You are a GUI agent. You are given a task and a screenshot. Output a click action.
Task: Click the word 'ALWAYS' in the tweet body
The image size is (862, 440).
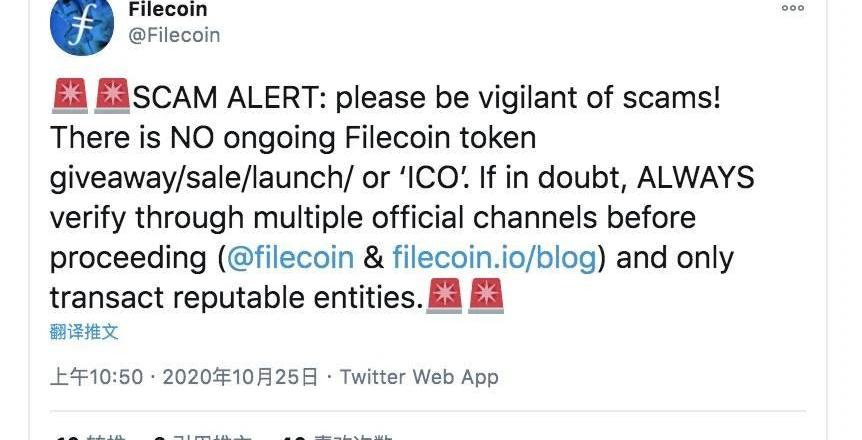point(696,178)
